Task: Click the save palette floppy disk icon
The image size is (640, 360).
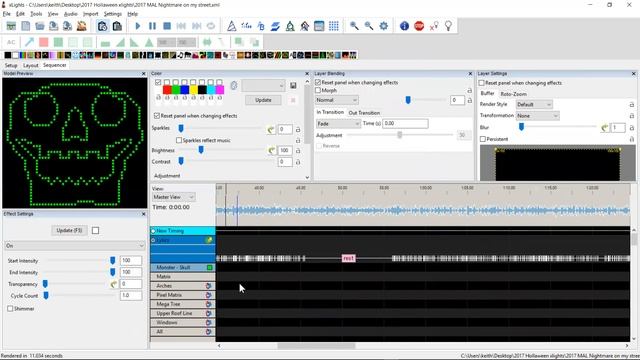Action: tap(293, 86)
